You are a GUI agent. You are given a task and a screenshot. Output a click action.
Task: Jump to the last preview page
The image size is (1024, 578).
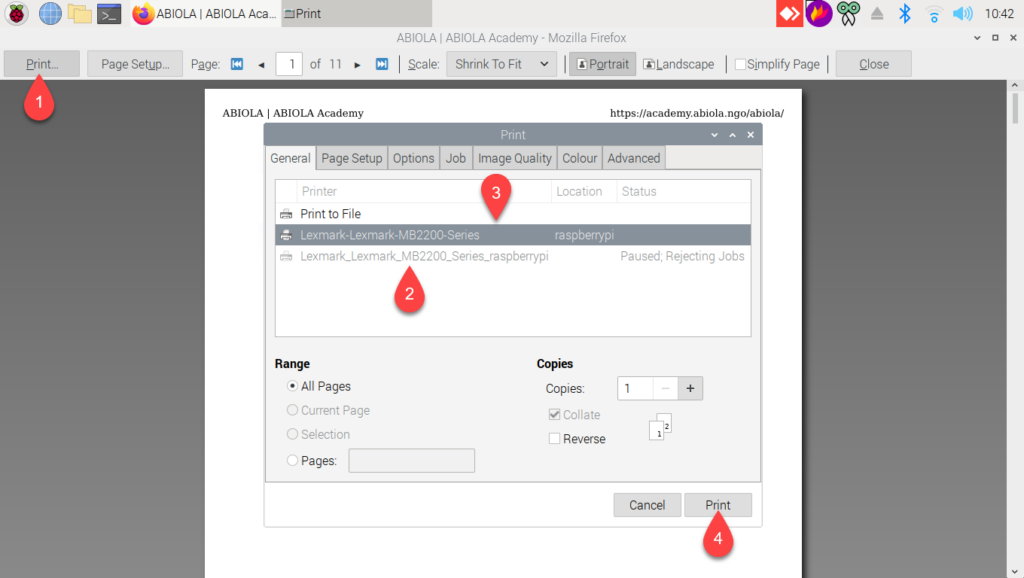point(382,64)
